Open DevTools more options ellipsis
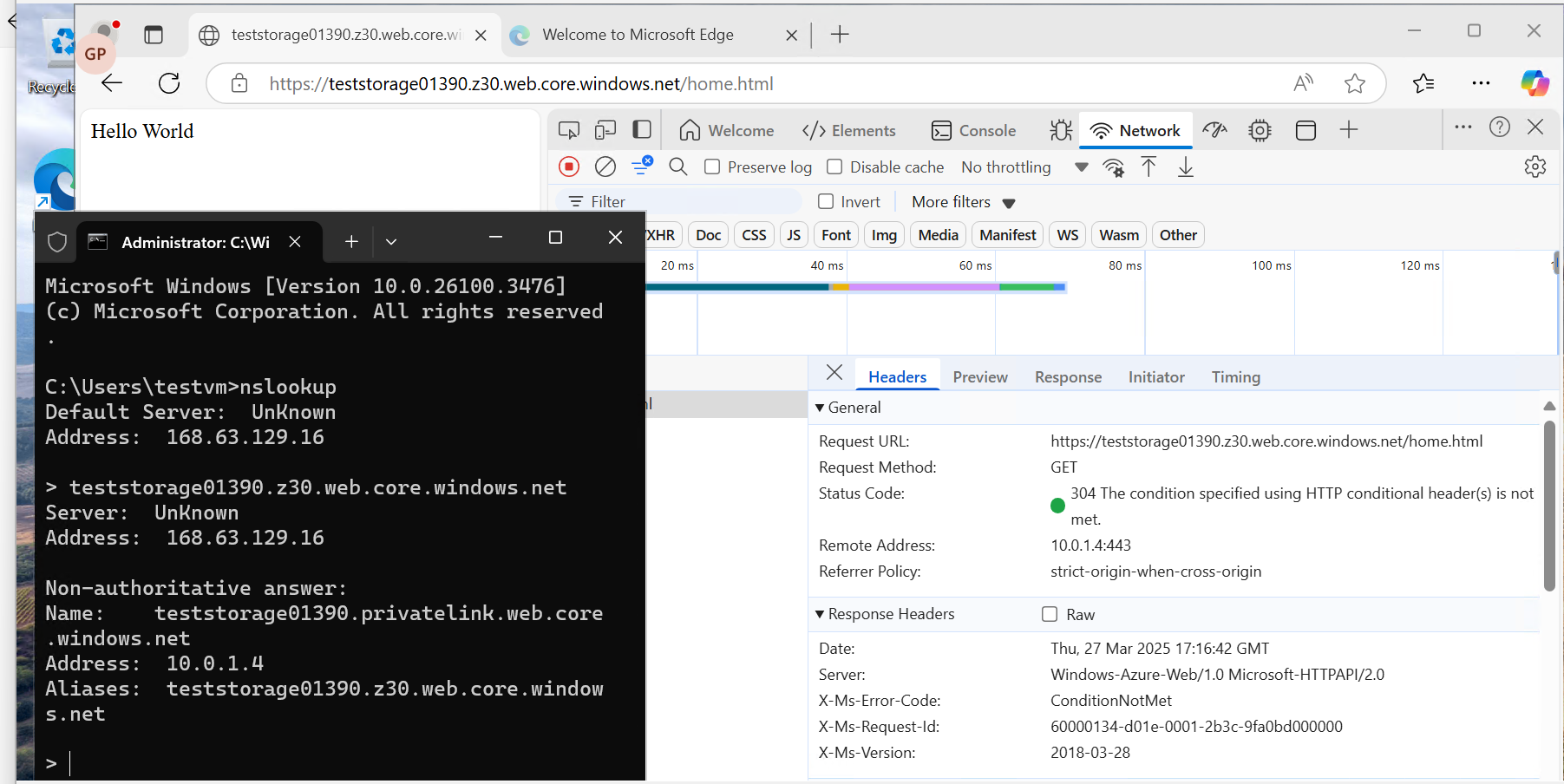Image resolution: width=1564 pixels, height=784 pixels. [x=1463, y=127]
